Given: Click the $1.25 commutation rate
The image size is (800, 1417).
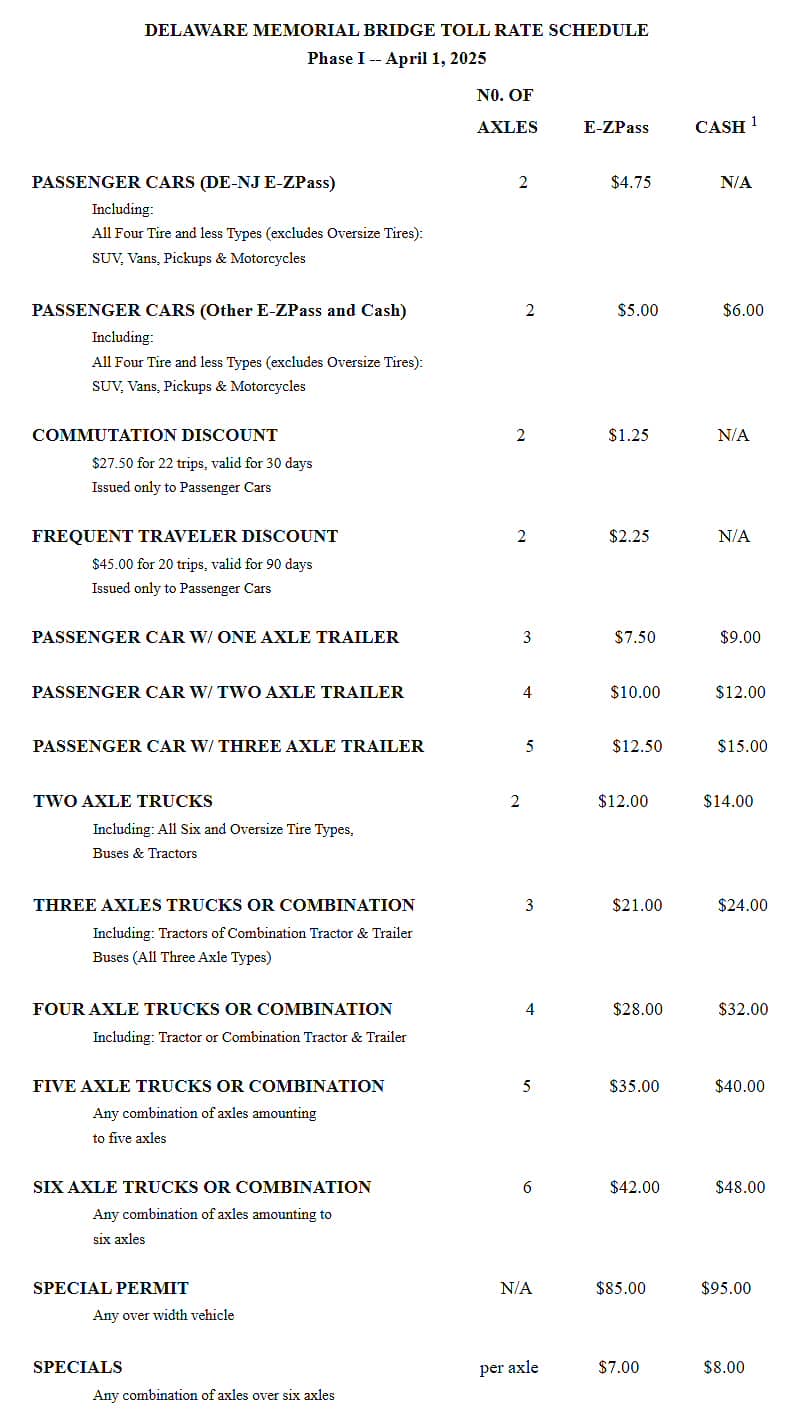Looking at the screenshot, I should pyautogui.click(x=628, y=435).
